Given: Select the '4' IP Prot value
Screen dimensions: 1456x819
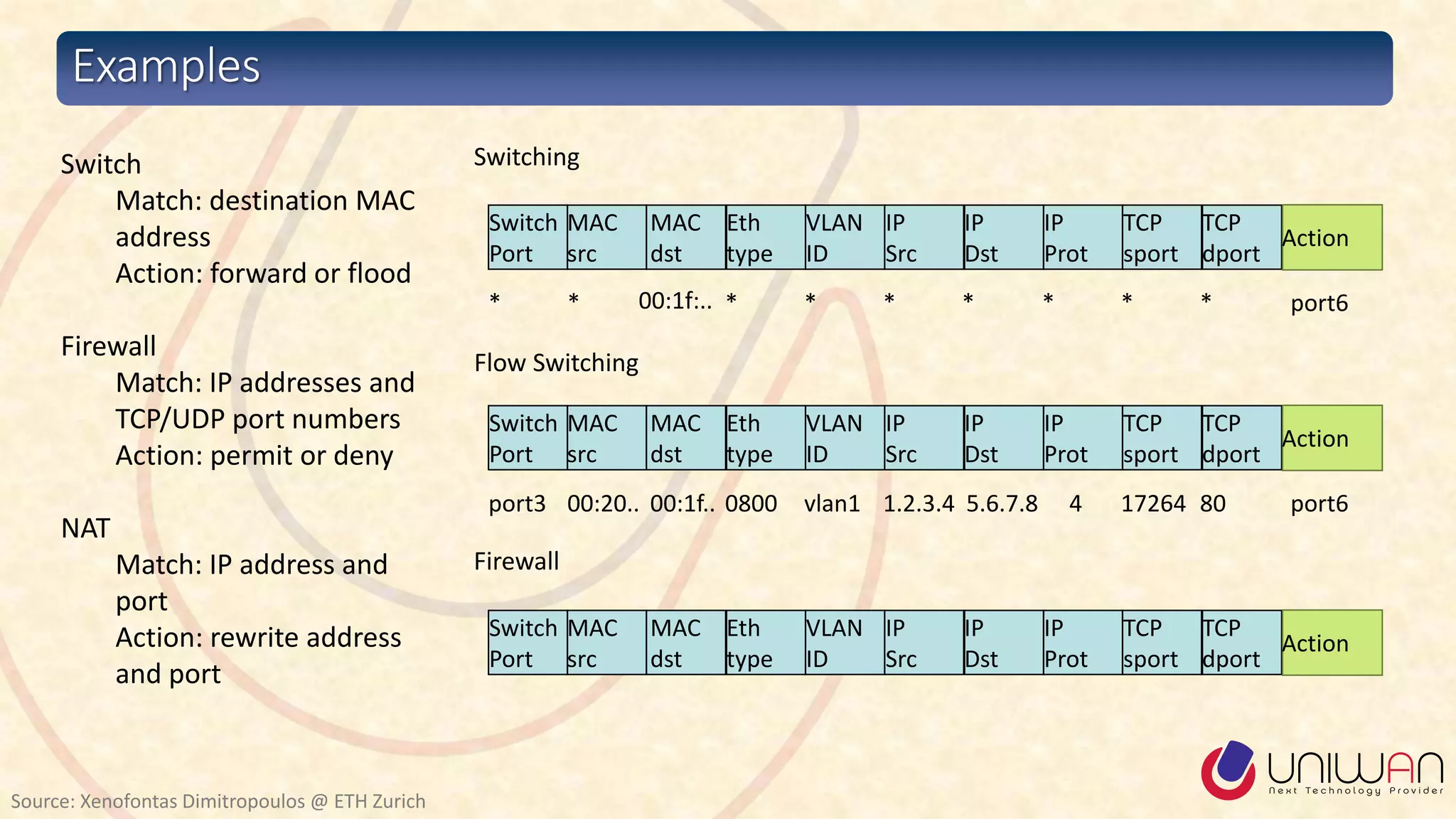Looking at the screenshot, I should click(x=1075, y=503).
